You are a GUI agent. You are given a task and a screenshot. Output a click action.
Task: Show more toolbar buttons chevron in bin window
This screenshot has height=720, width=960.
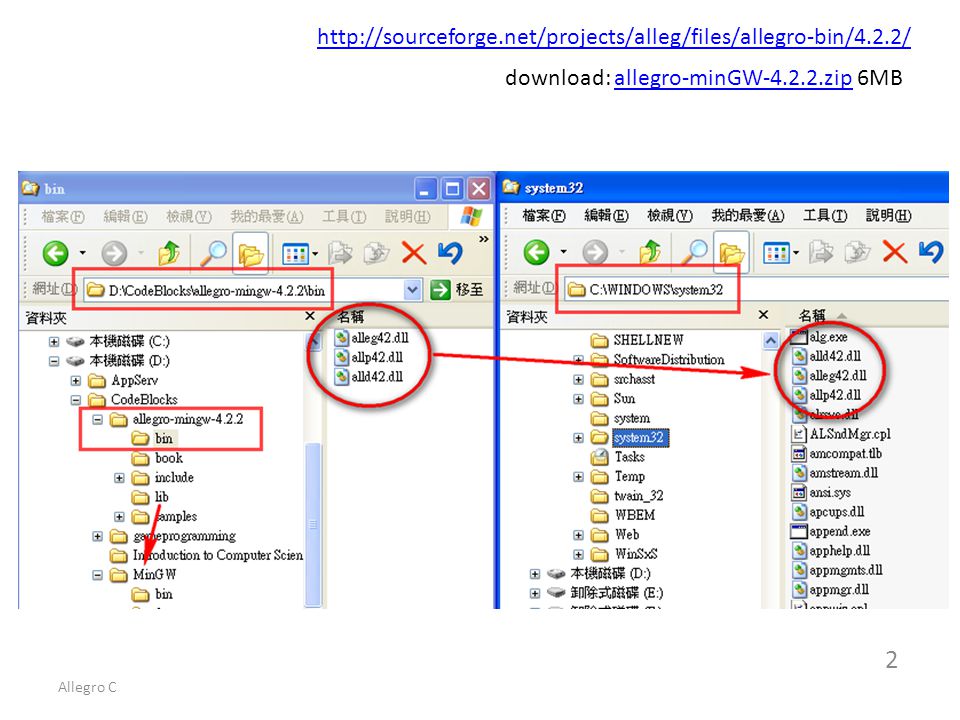(484, 239)
